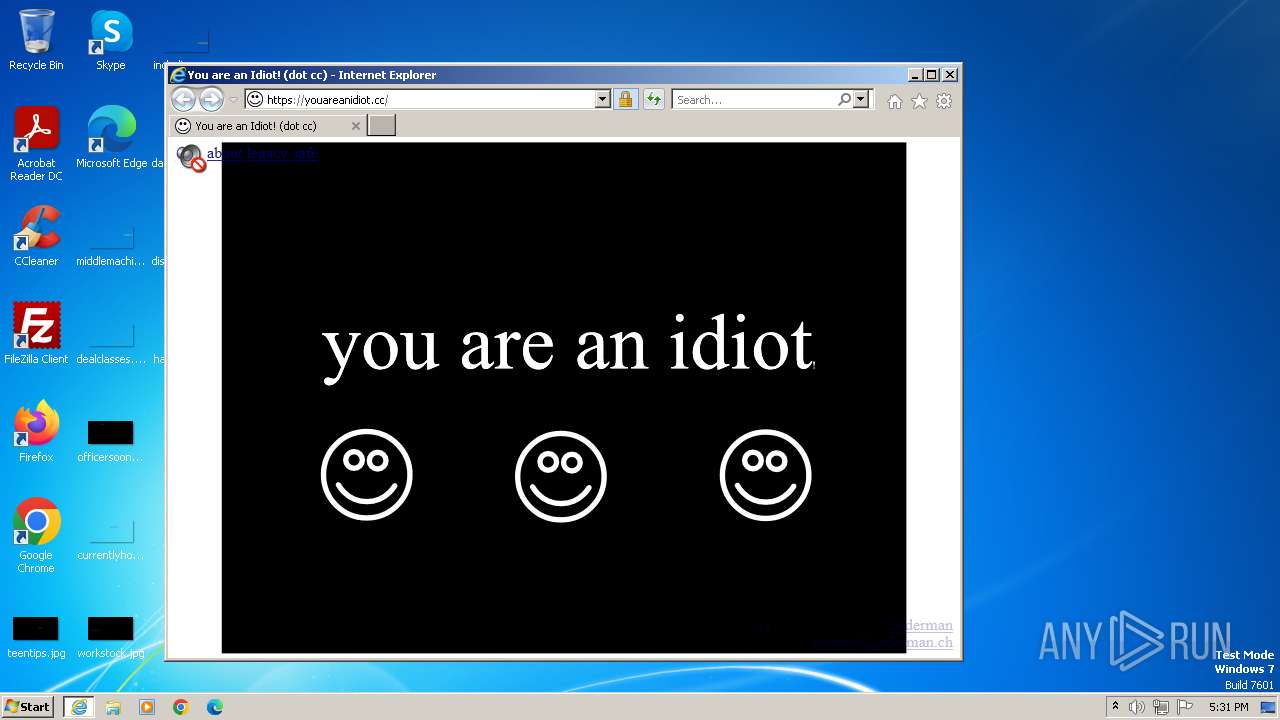Open the network tray icon
The height and width of the screenshot is (720, 1280).
click(x=1160, y=707)
